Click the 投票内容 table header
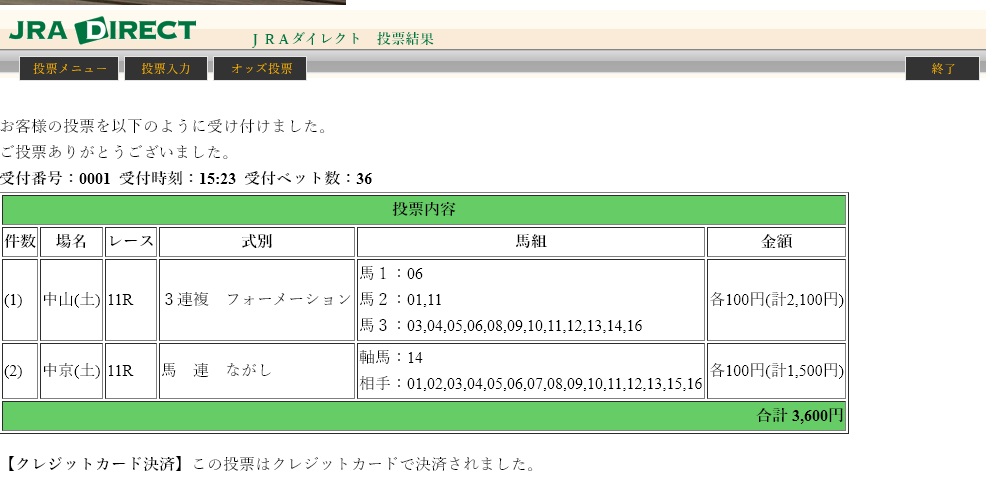 click(x=424, y=210)
